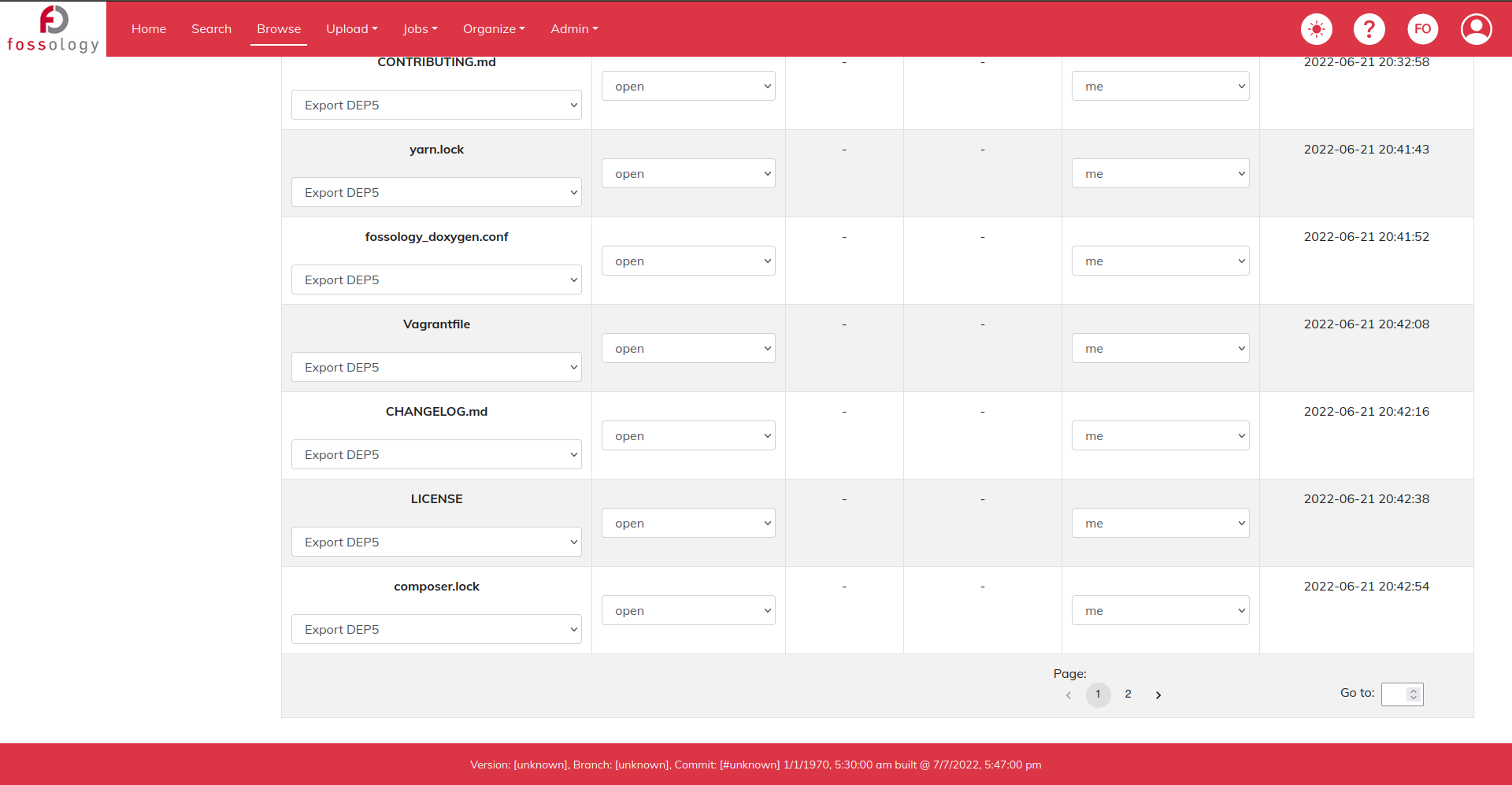Click the version info text in footer
The image size is (1512, 785).
(756, 765)
